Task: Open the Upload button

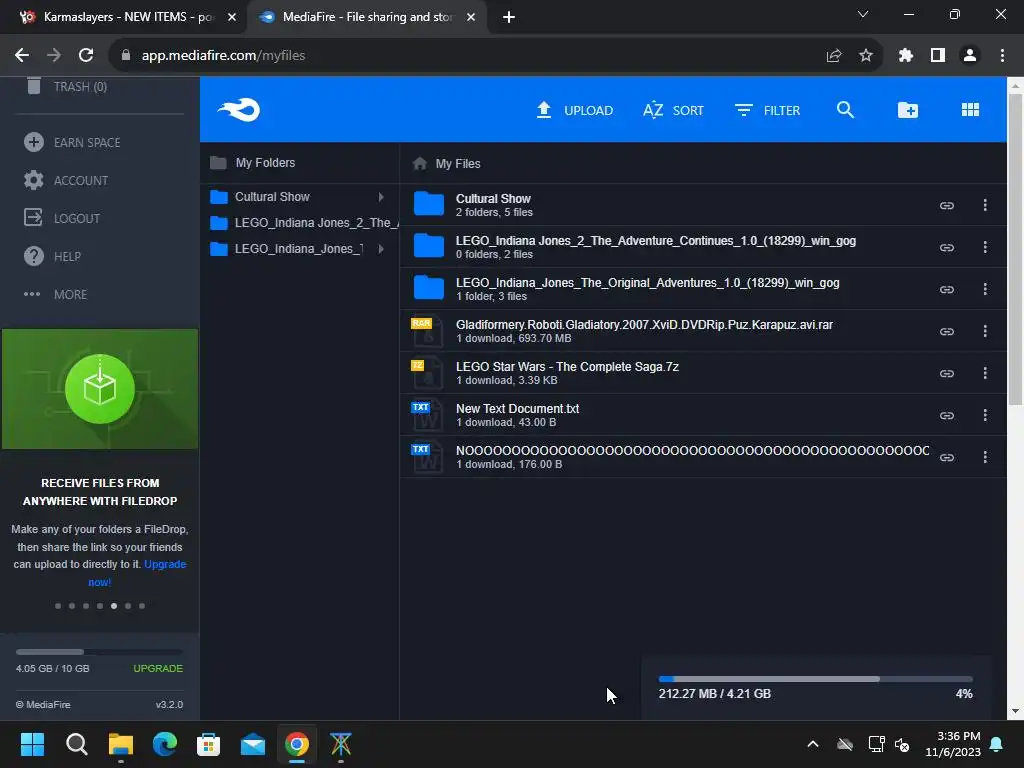Action: [575, 110]
